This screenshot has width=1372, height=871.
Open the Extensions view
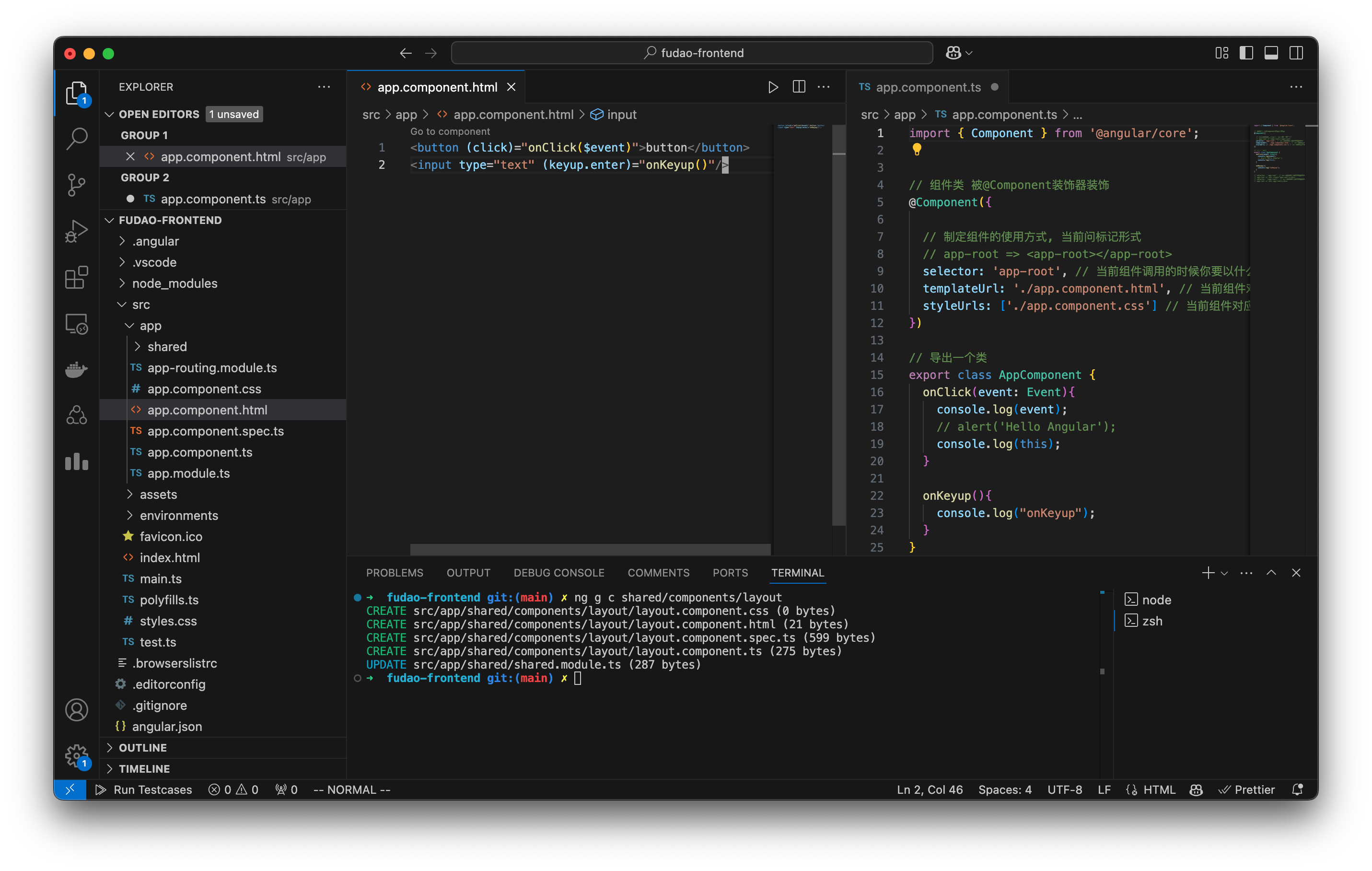[x=77, y=278]
